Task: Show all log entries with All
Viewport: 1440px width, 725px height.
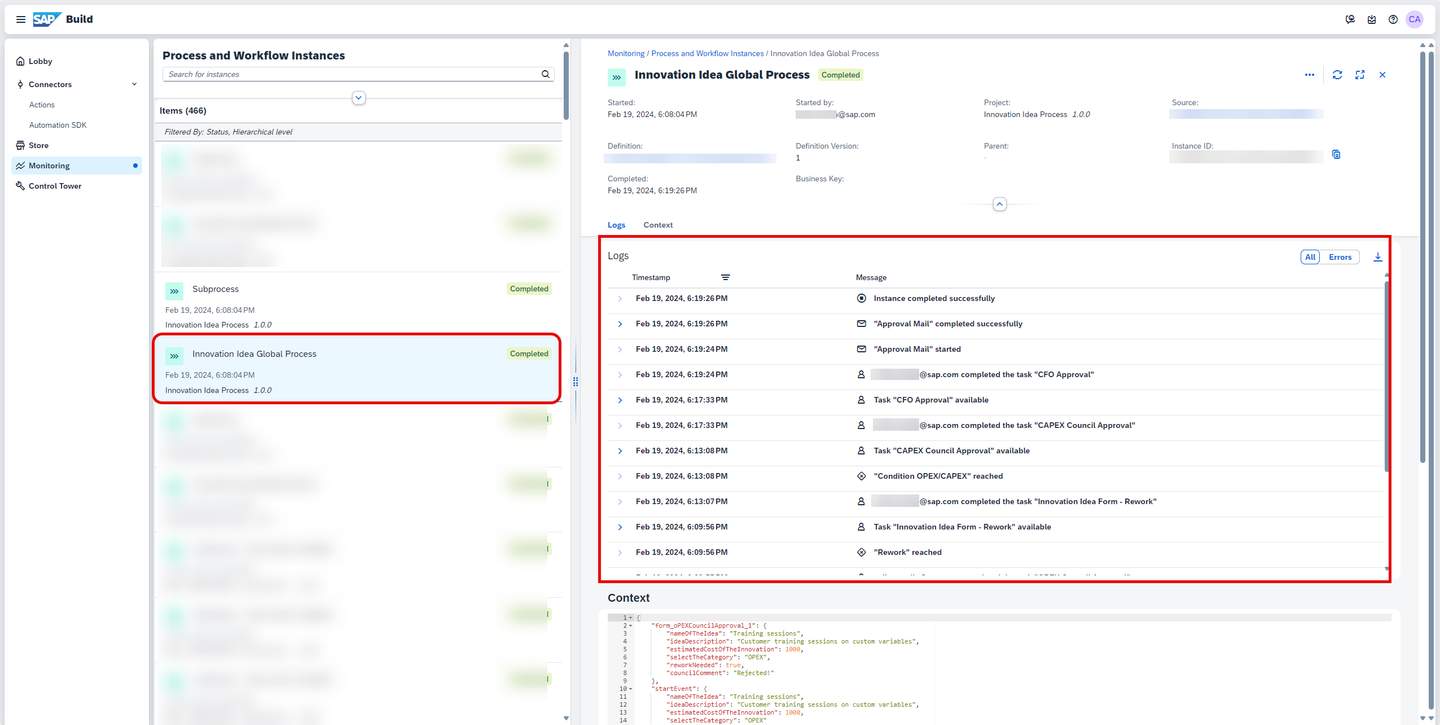Action: pyautogui.click(x=1310, y=257)
